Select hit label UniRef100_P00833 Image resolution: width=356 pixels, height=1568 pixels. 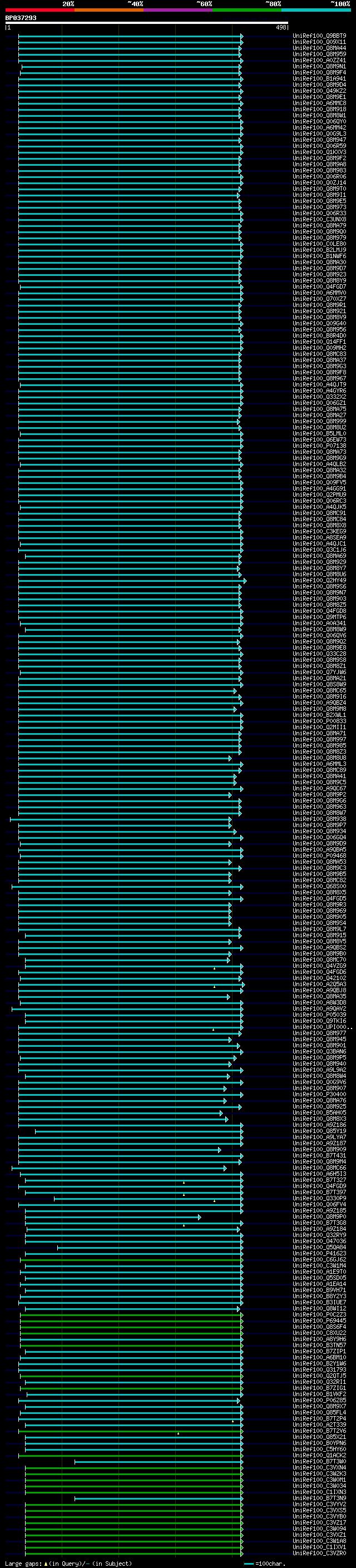click(x=319, y=721)
